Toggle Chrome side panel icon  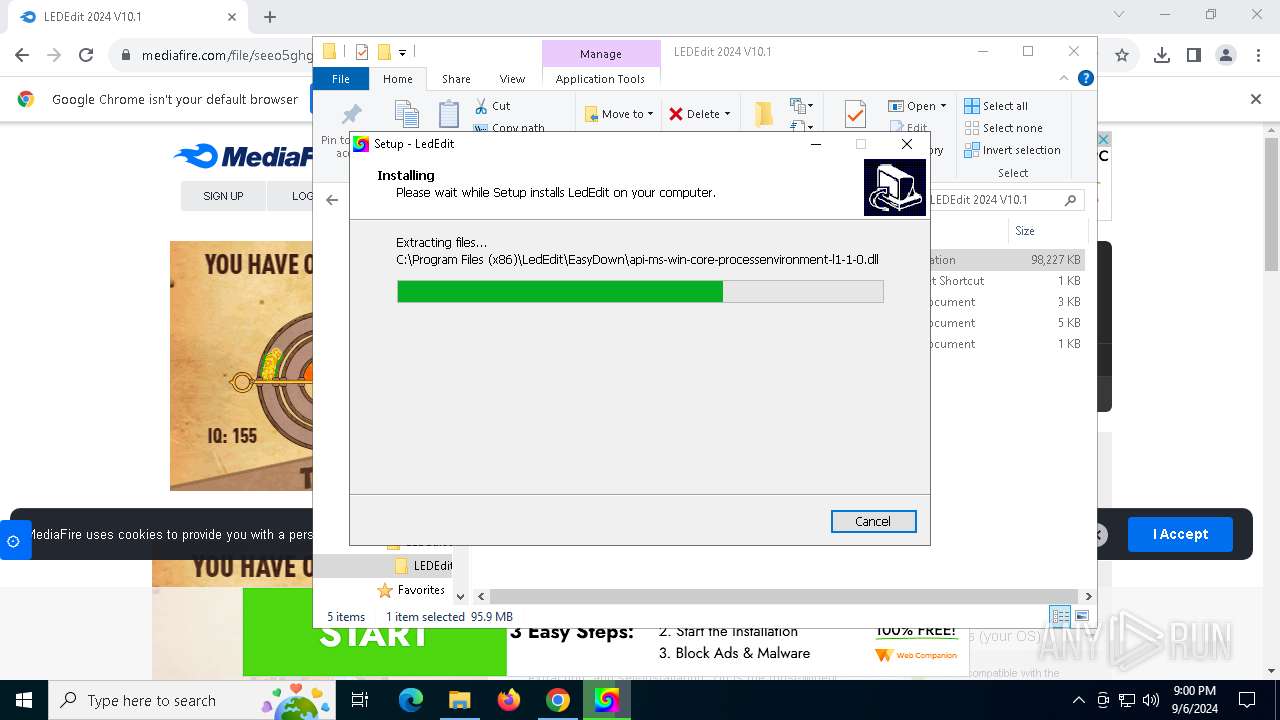(x=1194, y=56)
